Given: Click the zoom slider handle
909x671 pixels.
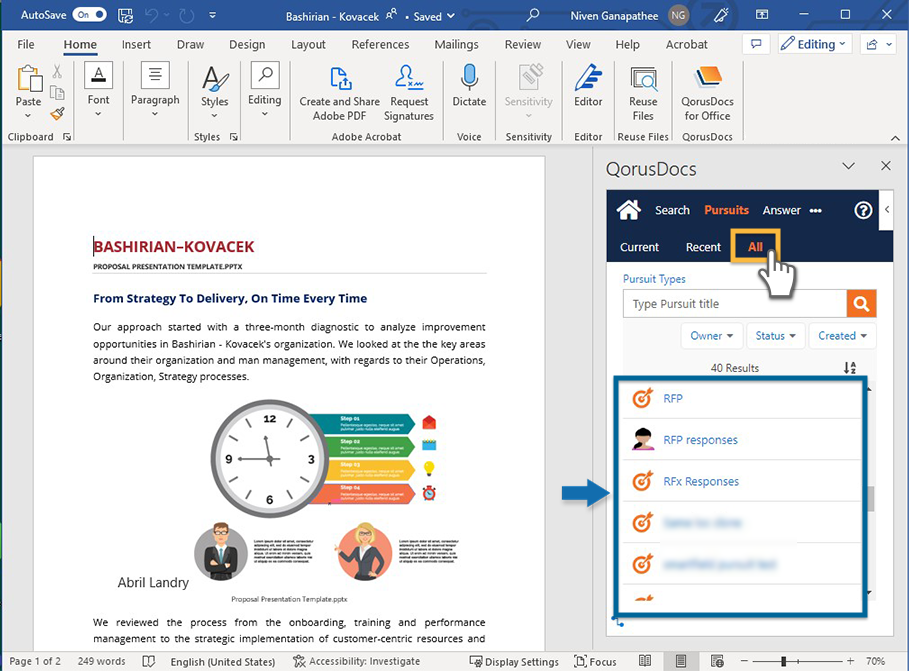Looking at the screenshot, I should 784,661.
